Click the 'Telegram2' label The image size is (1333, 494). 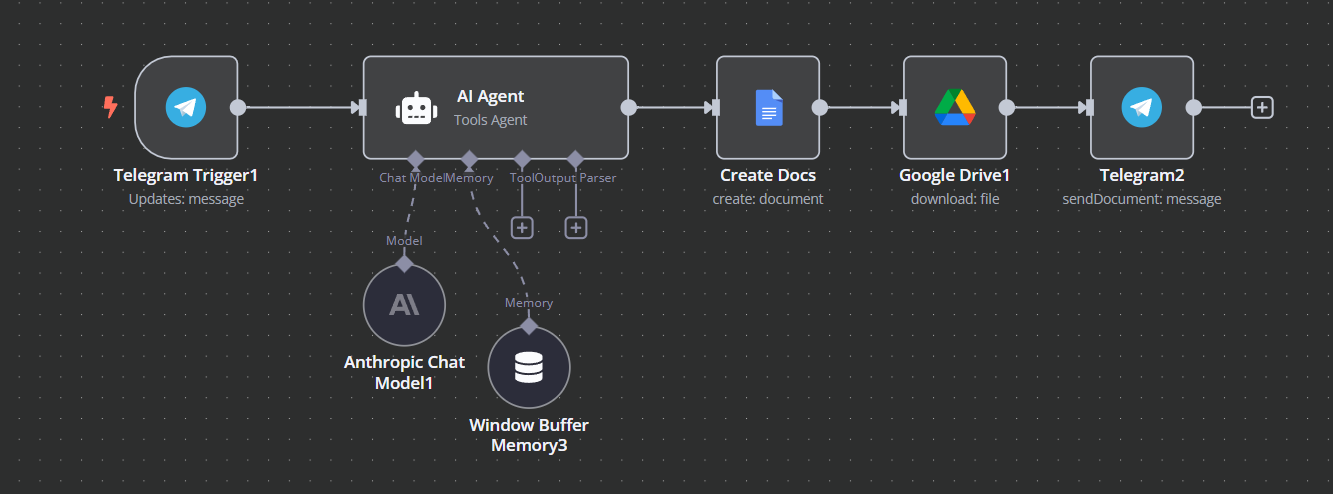click(1142, 175)
